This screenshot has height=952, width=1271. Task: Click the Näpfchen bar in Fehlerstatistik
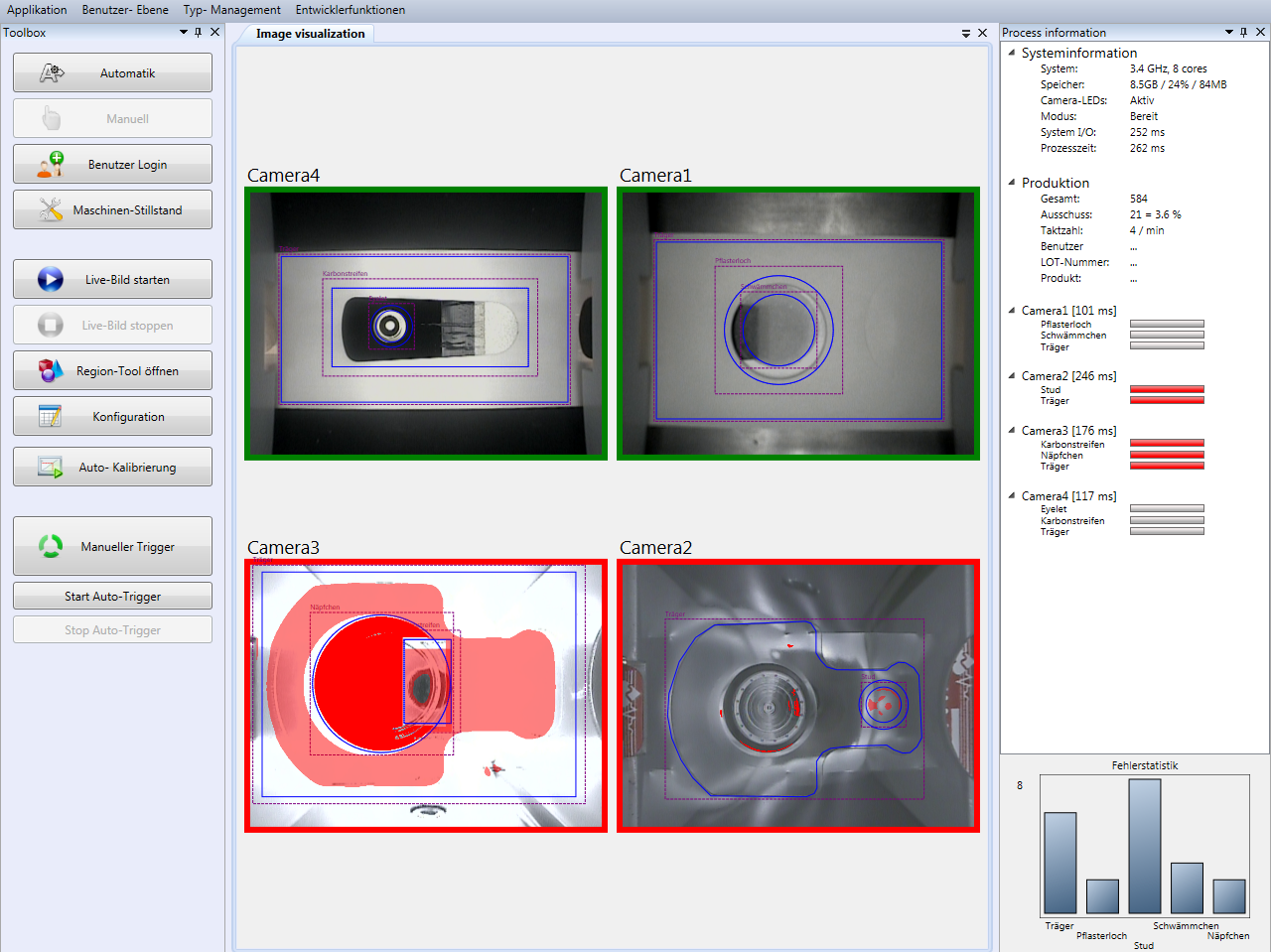tap(1229, 896)
